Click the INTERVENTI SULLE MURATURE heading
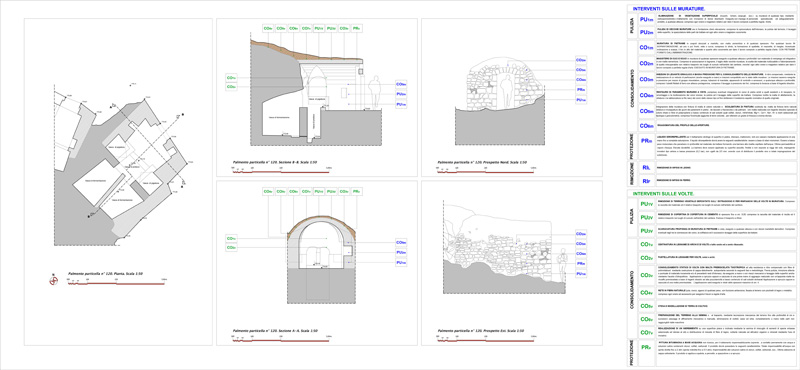 [x=669, y=9]
